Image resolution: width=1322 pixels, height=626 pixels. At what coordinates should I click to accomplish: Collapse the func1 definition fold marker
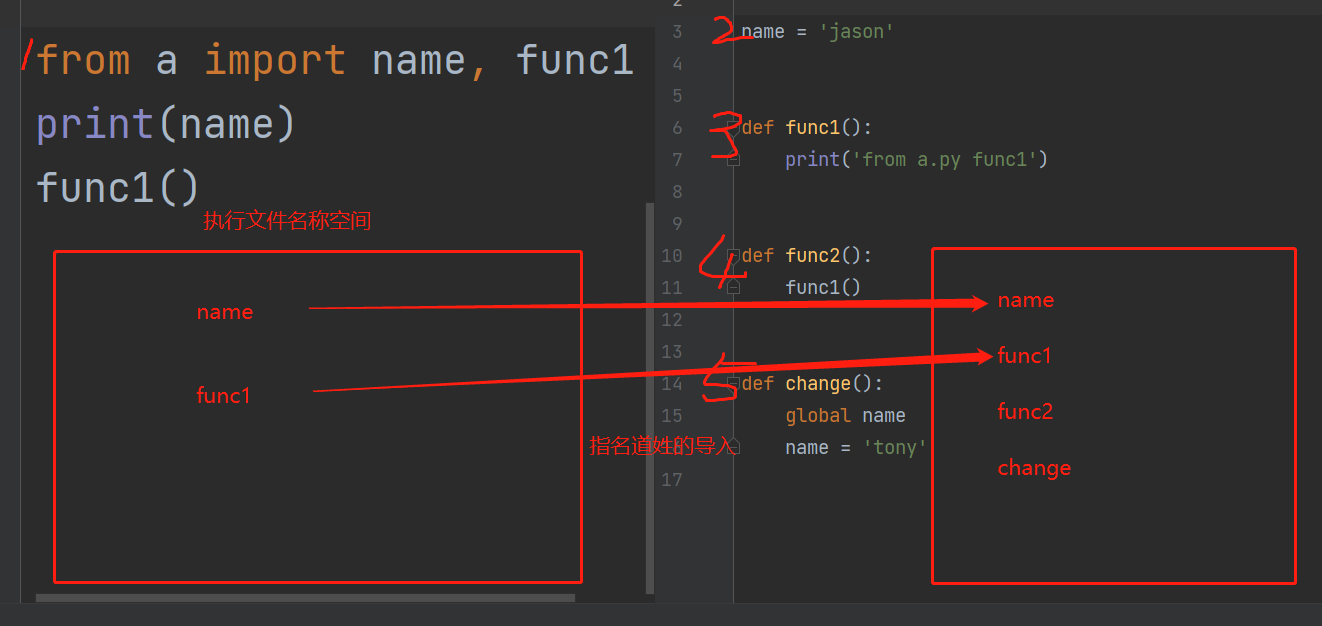click(x=733, y=127)
